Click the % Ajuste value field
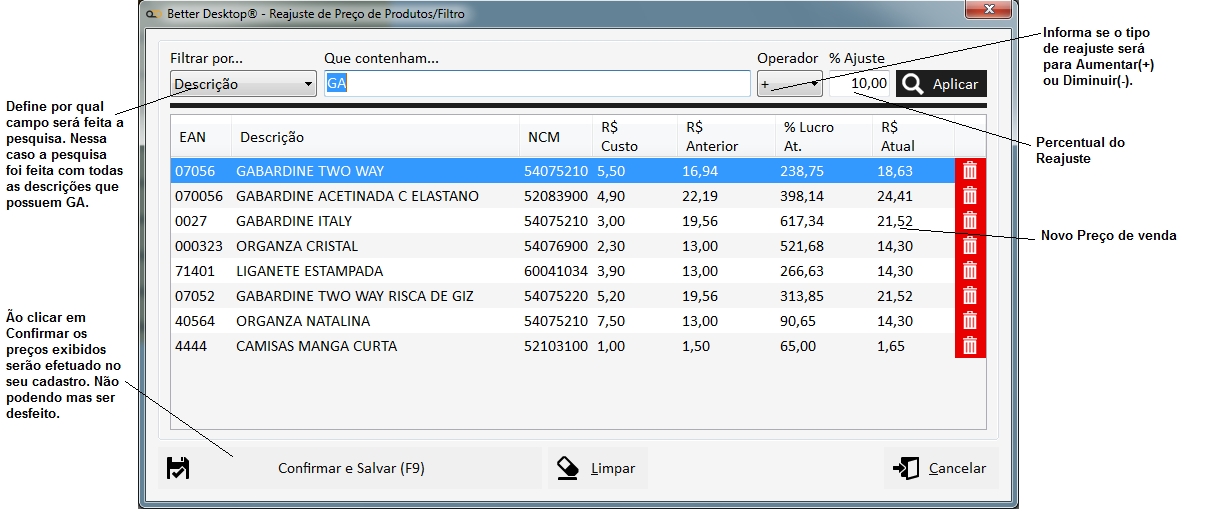Screen dimensions: 1215x517 point(859,84)
